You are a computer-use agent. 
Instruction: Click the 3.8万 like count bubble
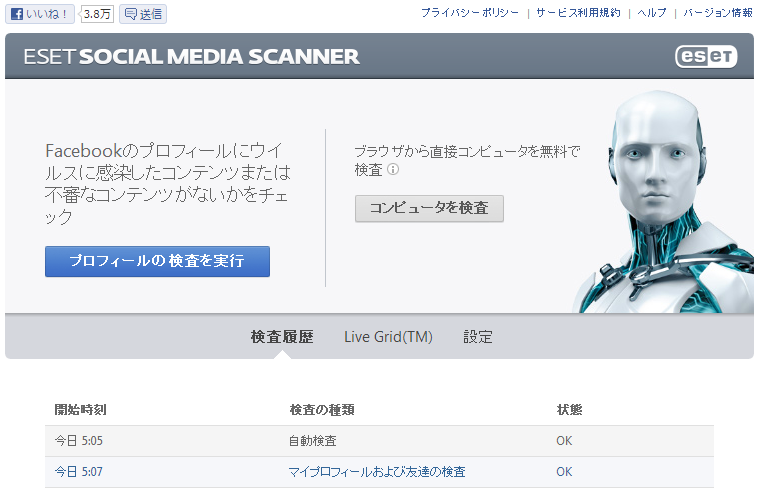click(x=97, y=14)
